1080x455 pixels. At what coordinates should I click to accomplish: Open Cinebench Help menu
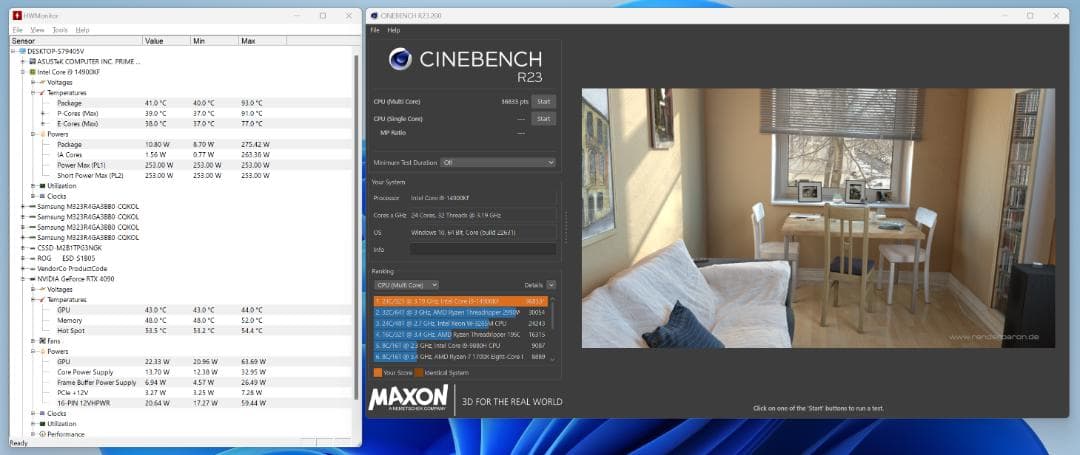click(x=393, y=30)
